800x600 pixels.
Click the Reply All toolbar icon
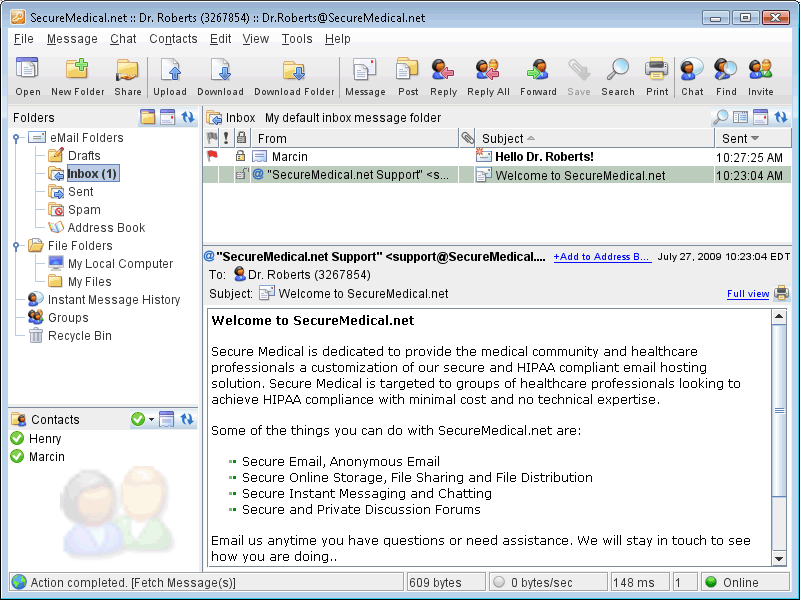[487, 70]
